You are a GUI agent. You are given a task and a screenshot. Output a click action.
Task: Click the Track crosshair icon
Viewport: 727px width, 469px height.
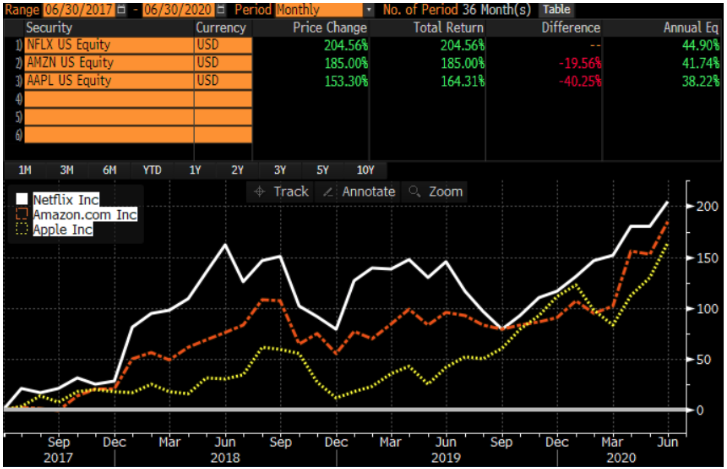[259, 191]
